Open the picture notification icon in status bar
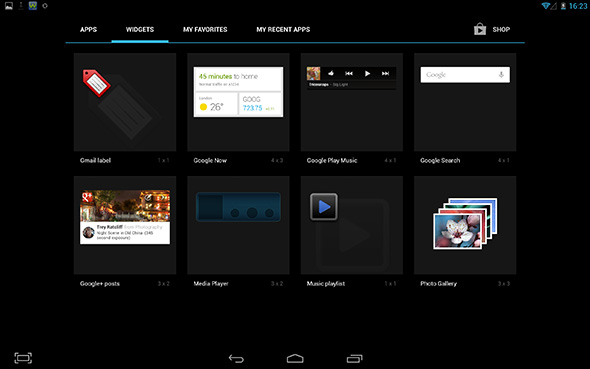The height and width of the screenshot is (369, 590). (x=9, y=6)
